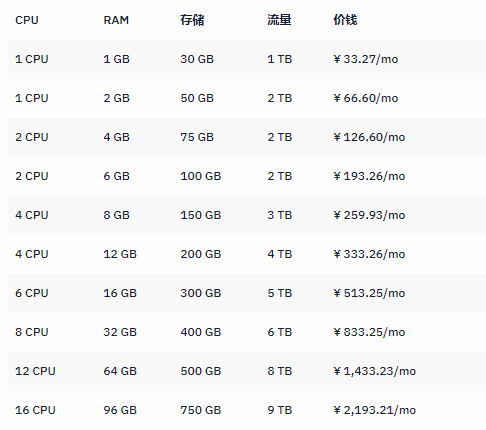Screen dimensions: 486x430
Task: Click the 75 GB storage cell
Action: (x=197, y=137)
